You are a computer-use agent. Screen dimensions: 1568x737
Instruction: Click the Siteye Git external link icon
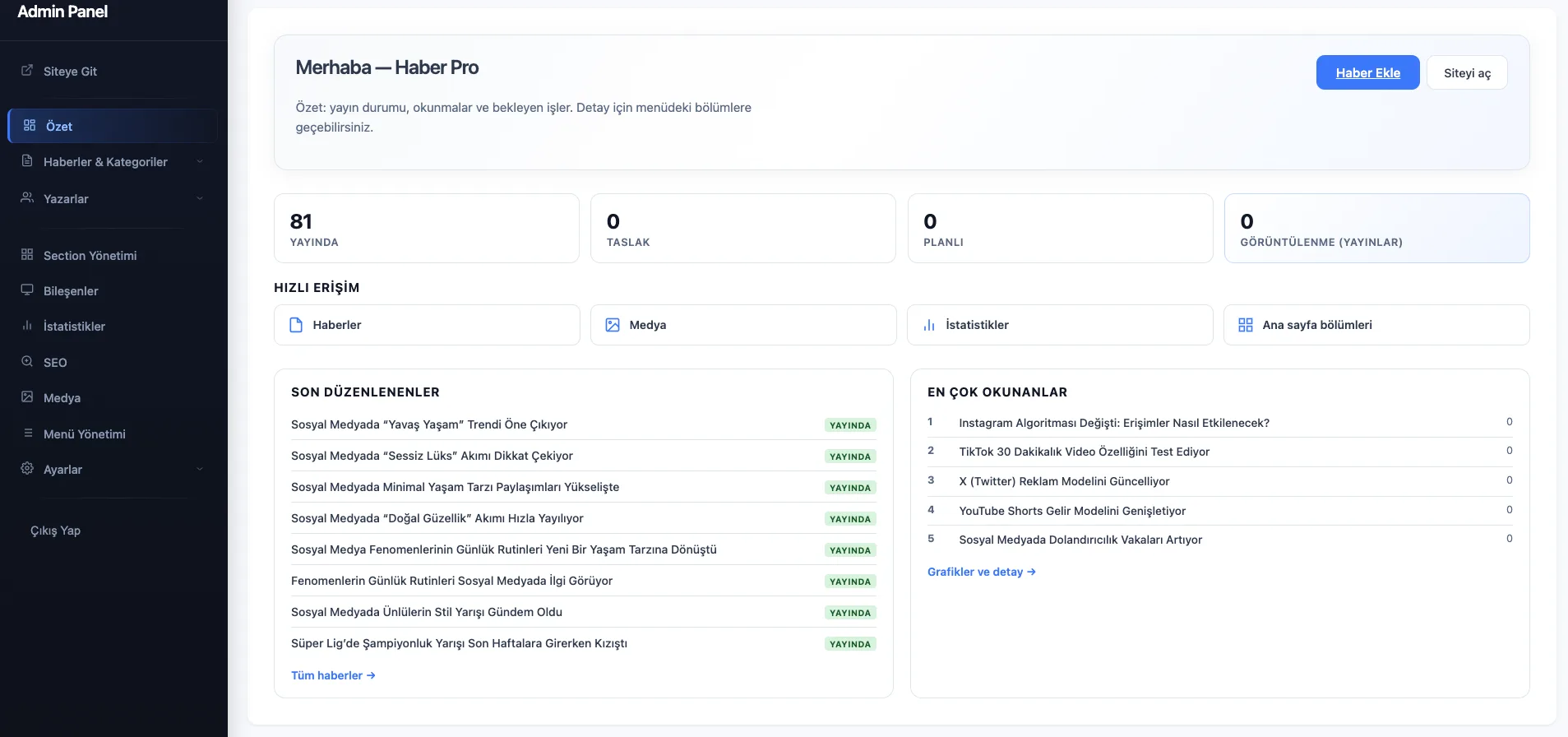(x=27, y=71)
